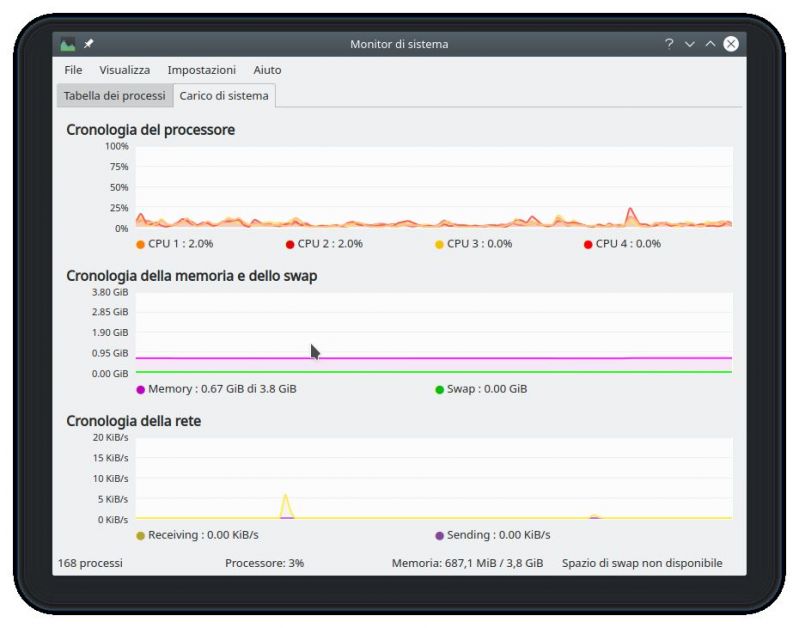799x628 pixels.
Task: Click the Swap green legend dot
Action: tap(439, 390)
